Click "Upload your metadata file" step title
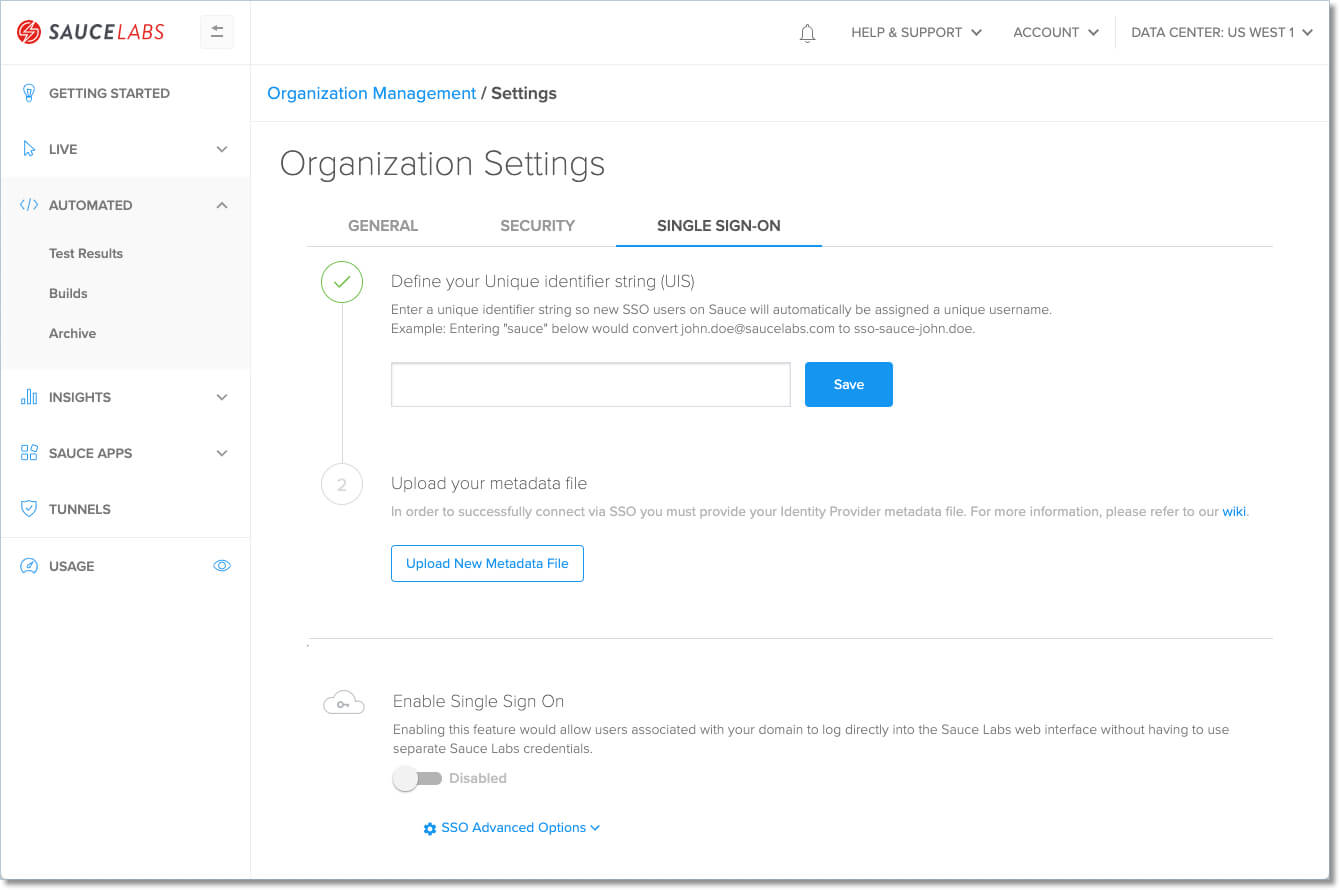Screen dimensions: 1340x890 click(x=489, y=483)
